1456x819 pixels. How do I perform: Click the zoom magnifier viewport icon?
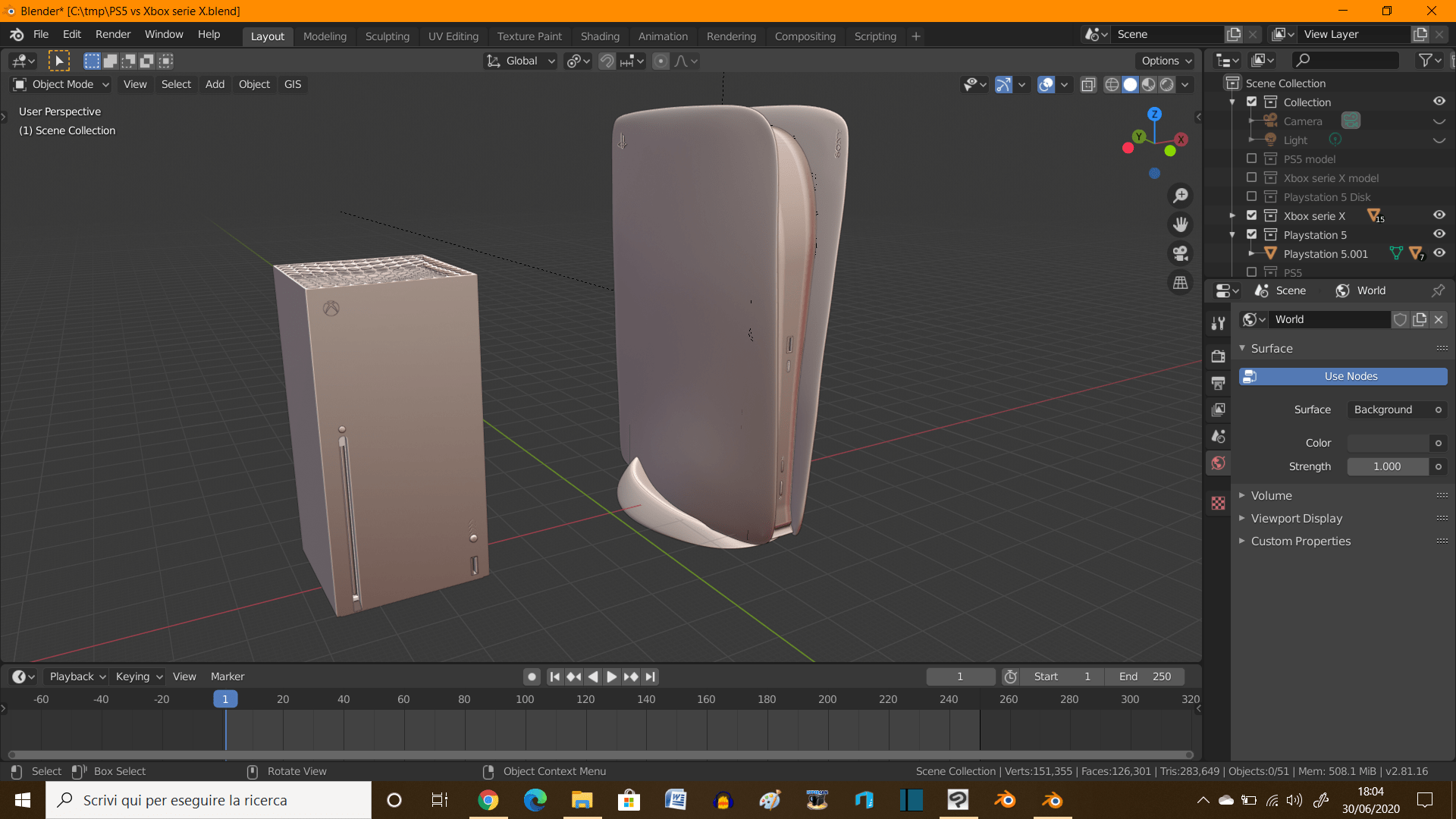coord(1180,196)
